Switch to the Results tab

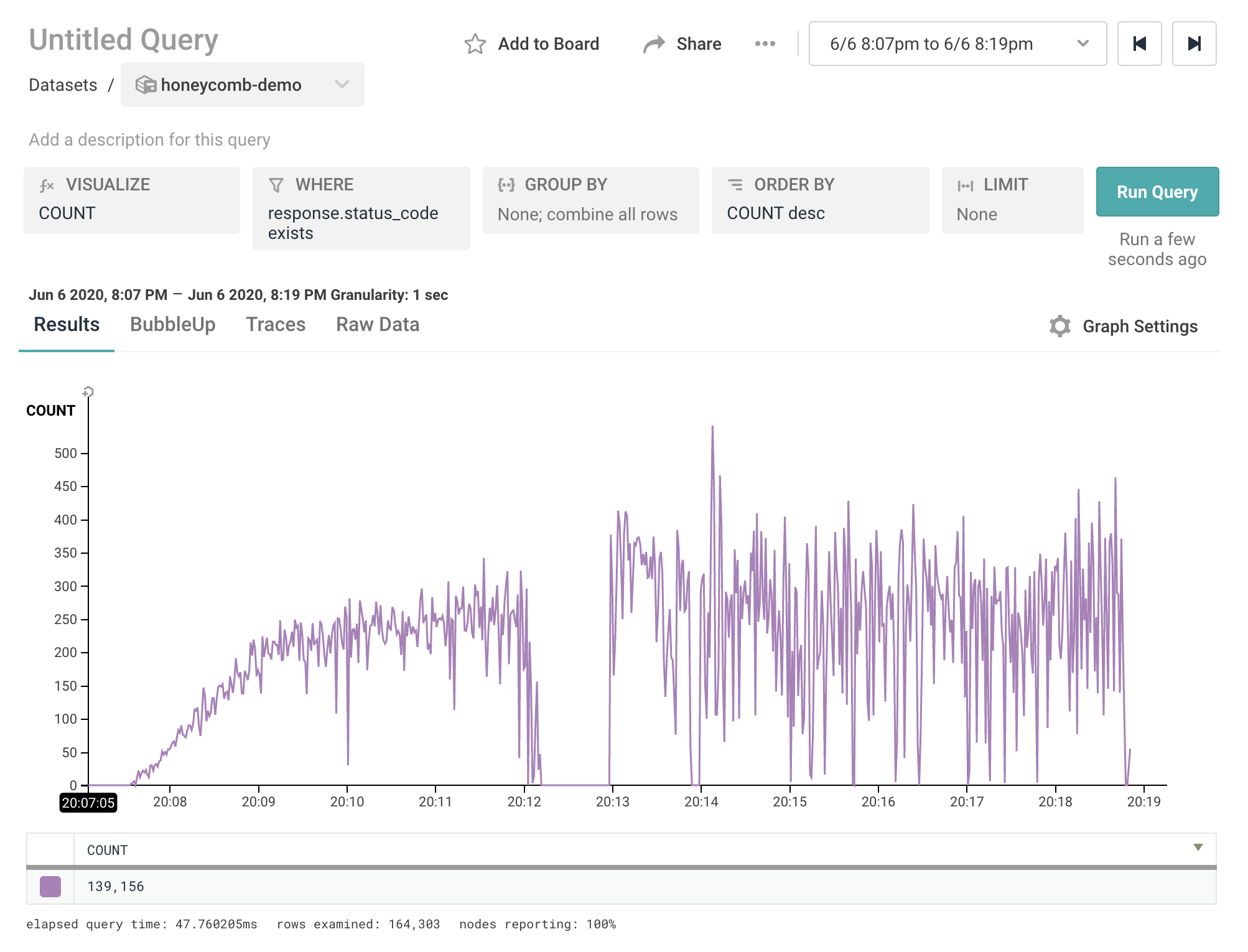[67, 325]
